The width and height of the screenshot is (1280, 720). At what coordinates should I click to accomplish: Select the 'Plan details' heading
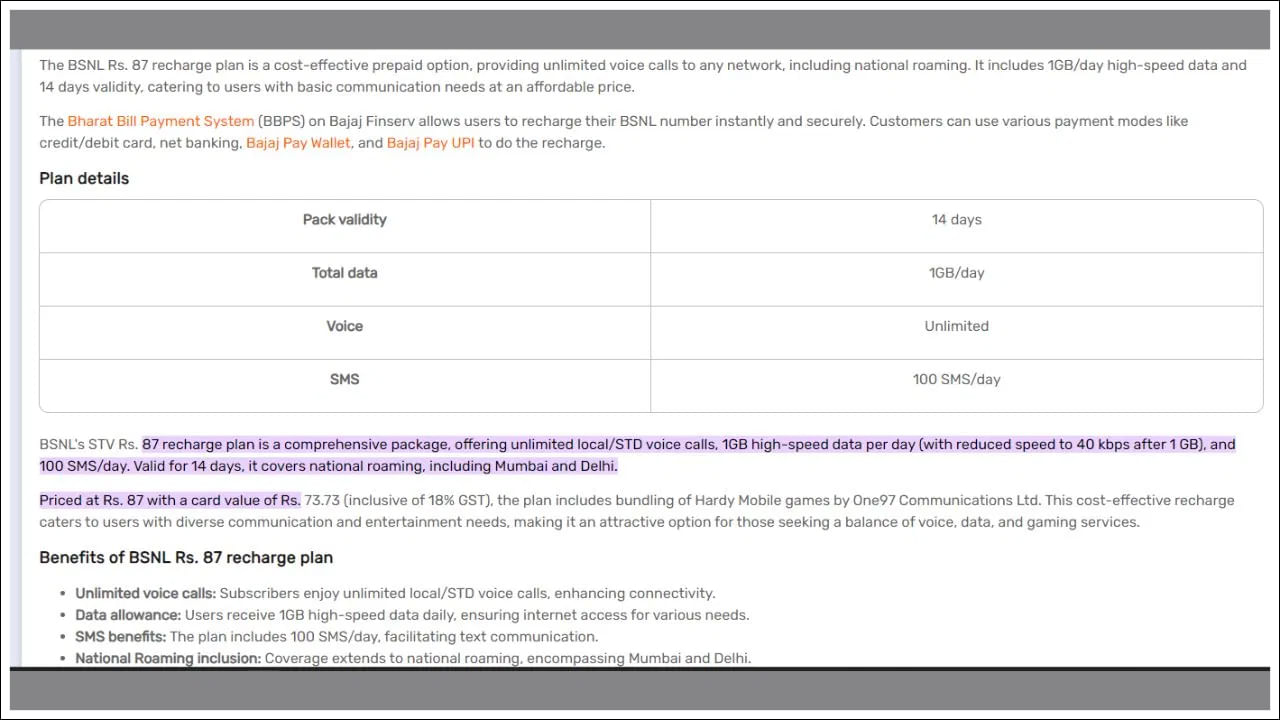84,179
